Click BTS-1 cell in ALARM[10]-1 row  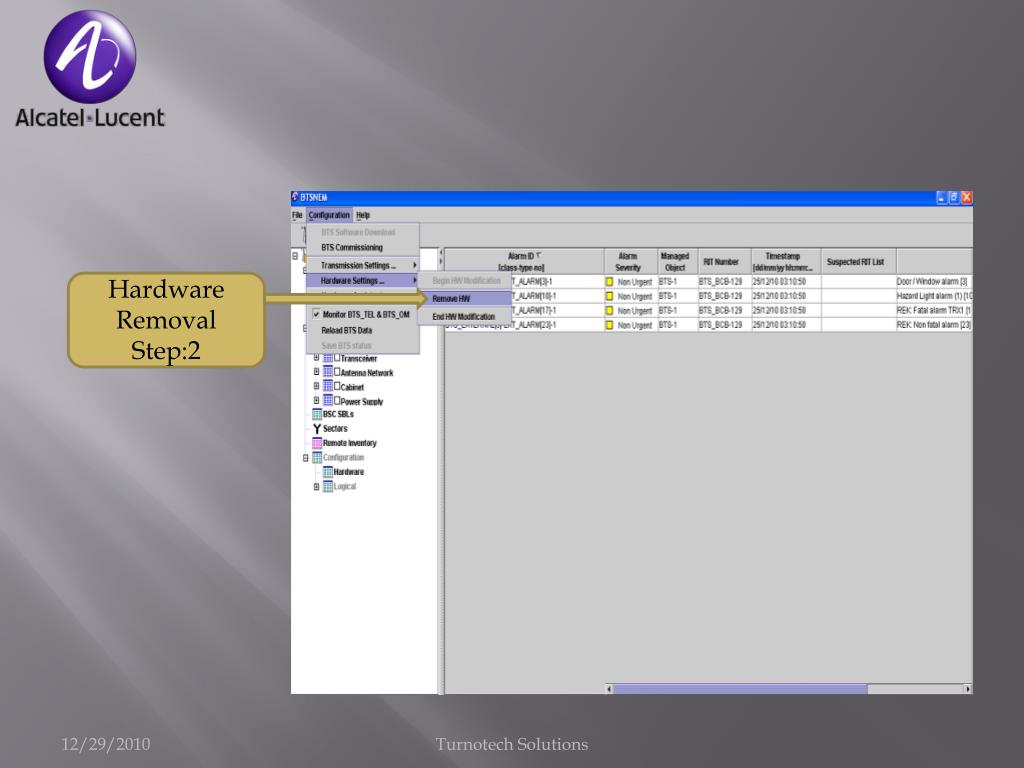677,296
